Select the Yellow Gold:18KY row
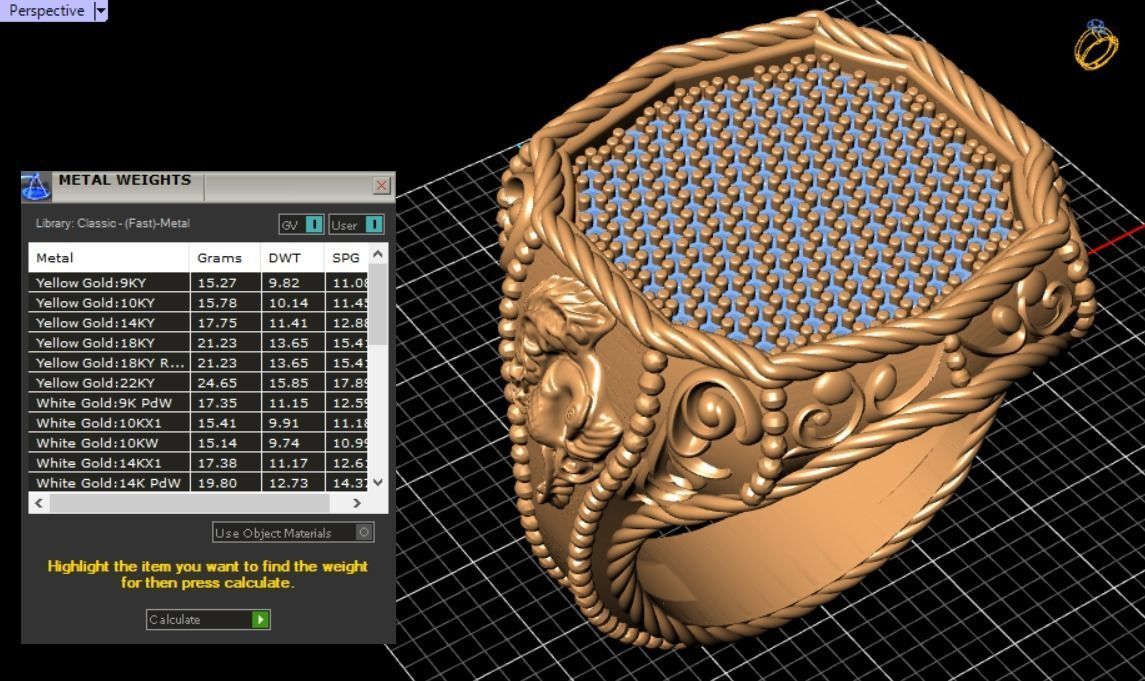This screenshot has height=681, width=1145. coord(198,342)
